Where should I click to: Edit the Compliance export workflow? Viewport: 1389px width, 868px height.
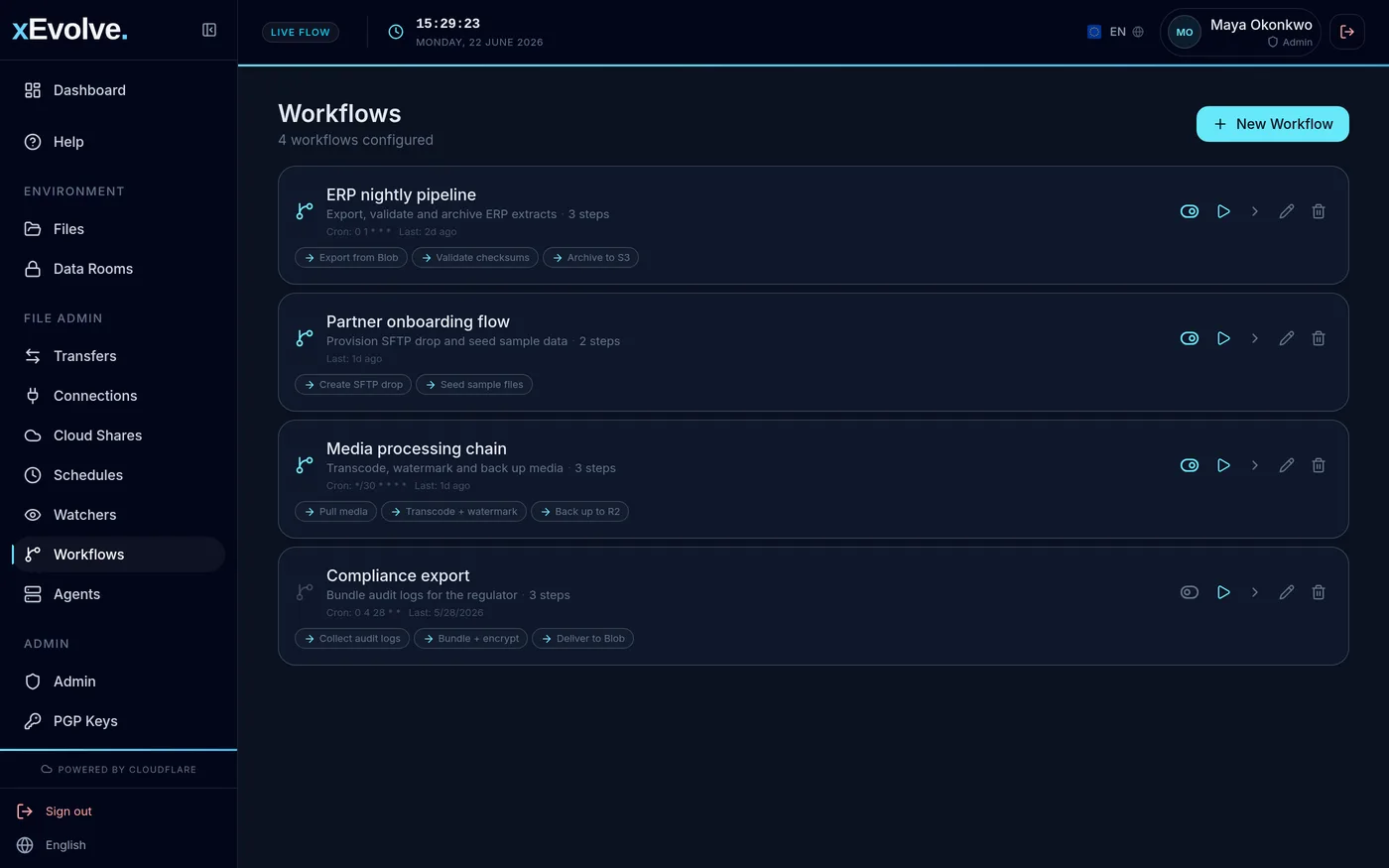[x=1287, y=592]
